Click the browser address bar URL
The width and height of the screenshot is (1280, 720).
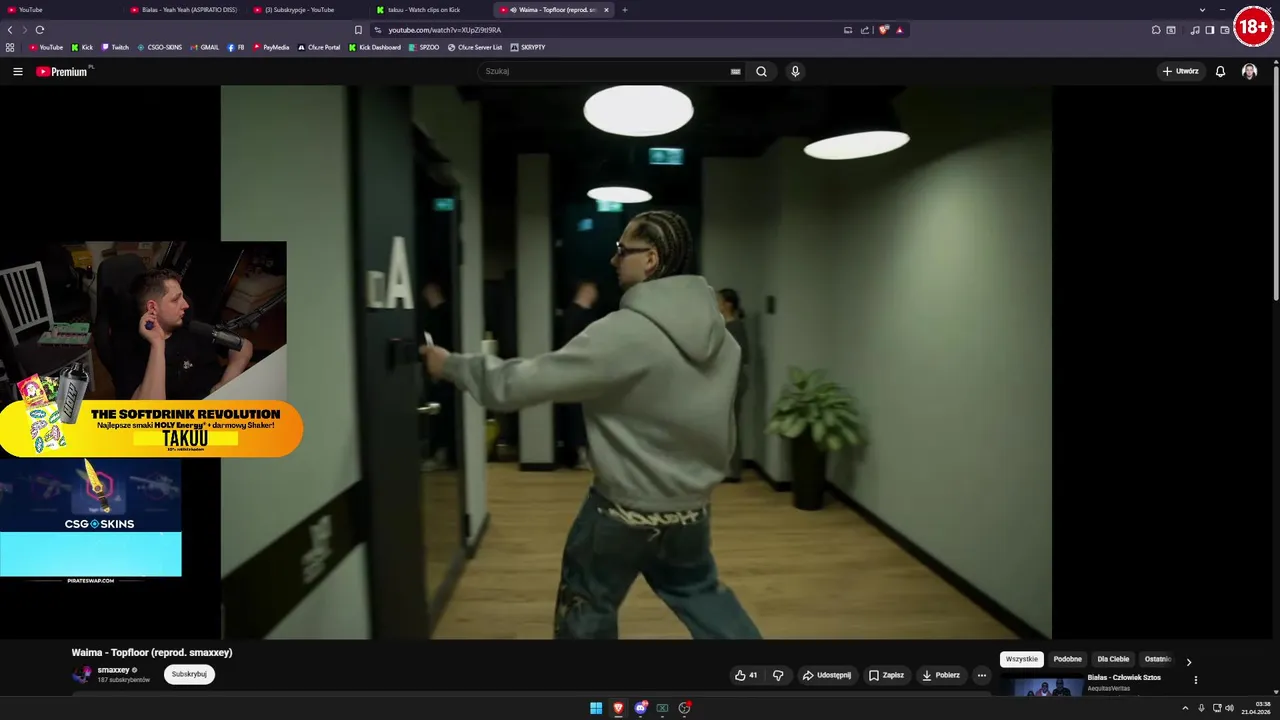coord(445,30)
